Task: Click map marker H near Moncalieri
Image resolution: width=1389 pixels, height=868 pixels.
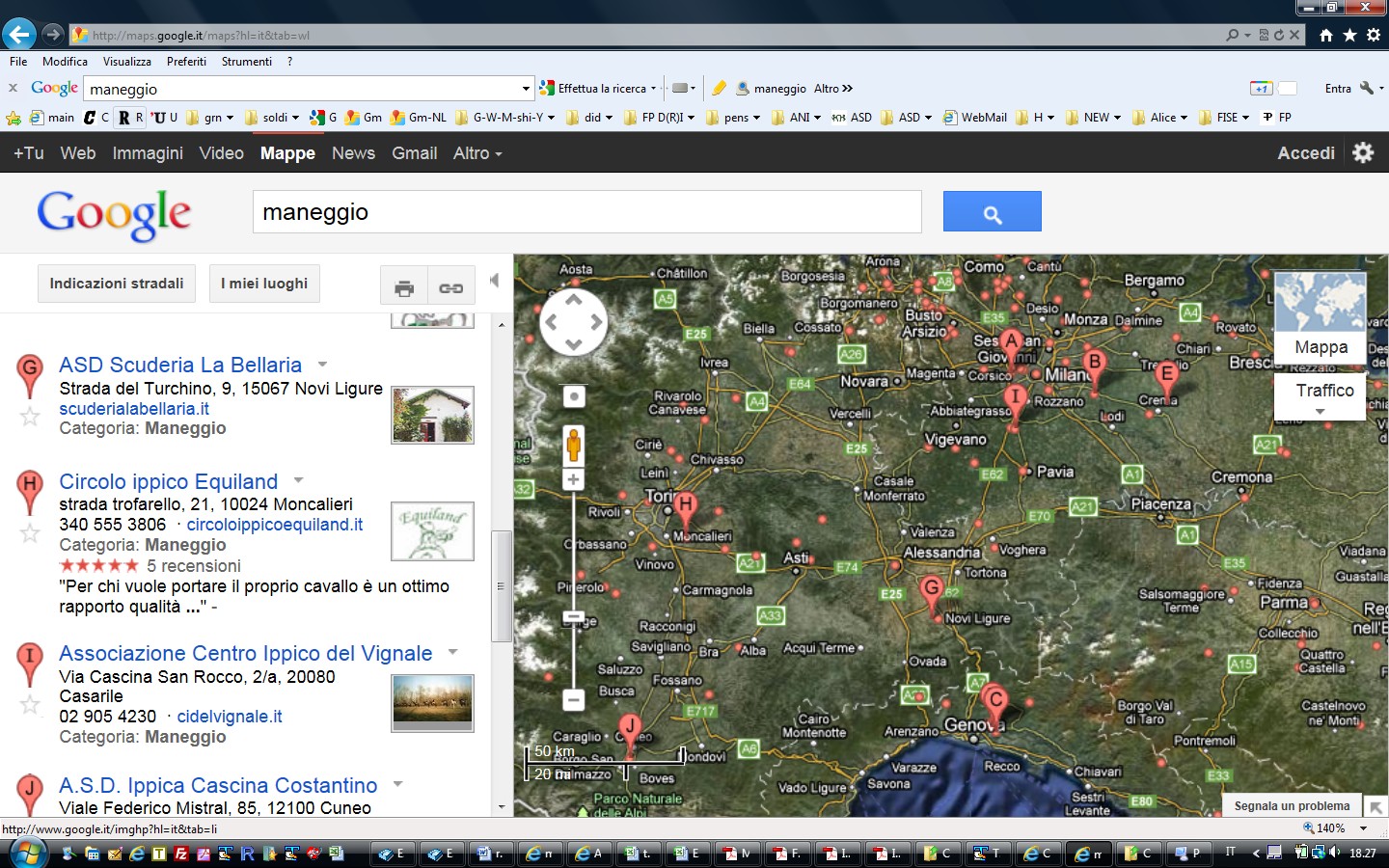Action: coord(685,510)
